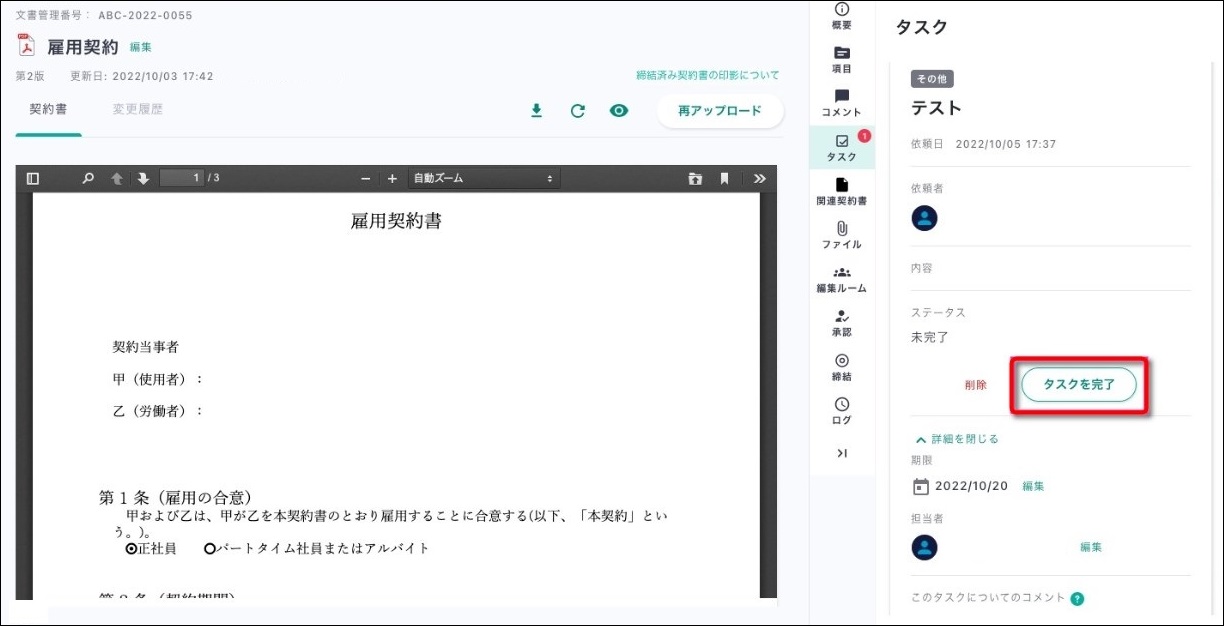This screenshot has height=626, width=1224.
Task: Click the タスクを完了 button
Action: point(1078,385)
